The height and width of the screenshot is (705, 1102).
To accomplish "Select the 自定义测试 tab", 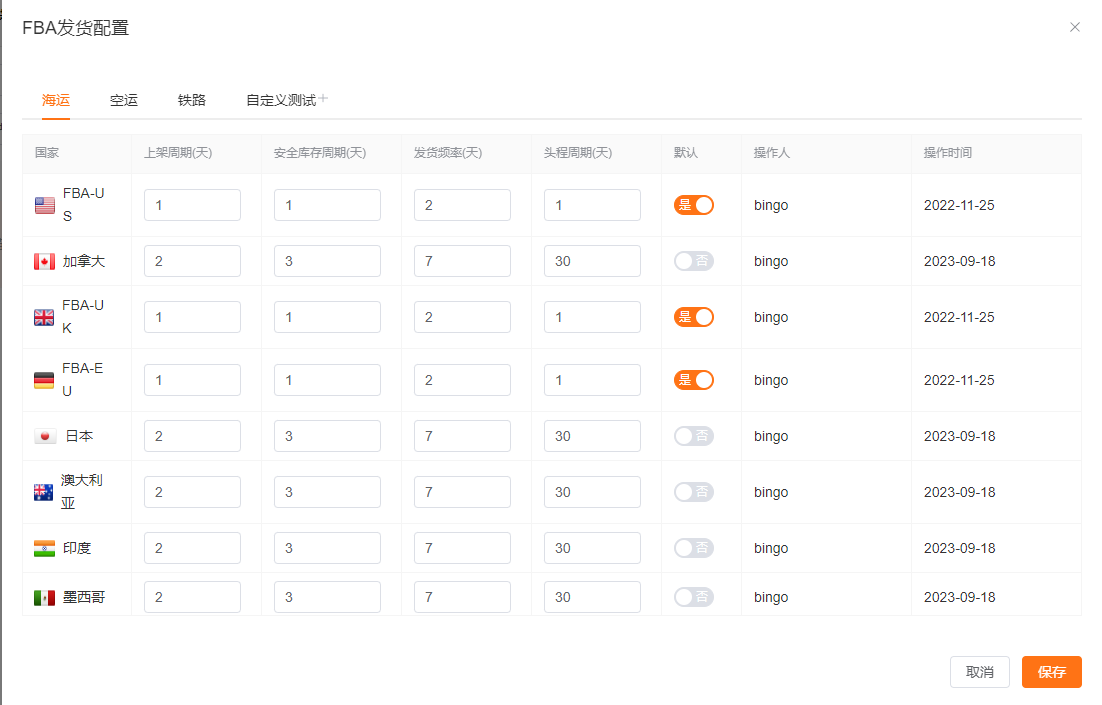I will point(280,100).
